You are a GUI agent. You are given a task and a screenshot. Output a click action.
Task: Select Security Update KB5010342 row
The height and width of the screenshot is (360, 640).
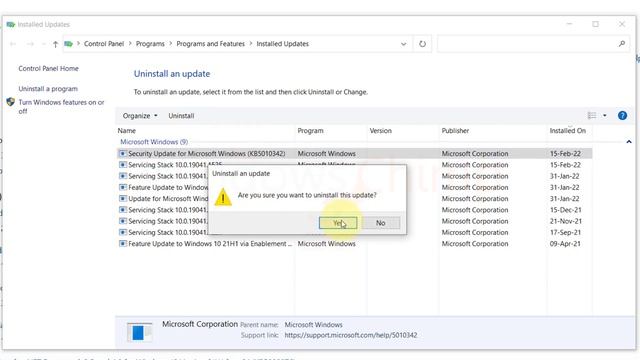[x=354, y=153]
